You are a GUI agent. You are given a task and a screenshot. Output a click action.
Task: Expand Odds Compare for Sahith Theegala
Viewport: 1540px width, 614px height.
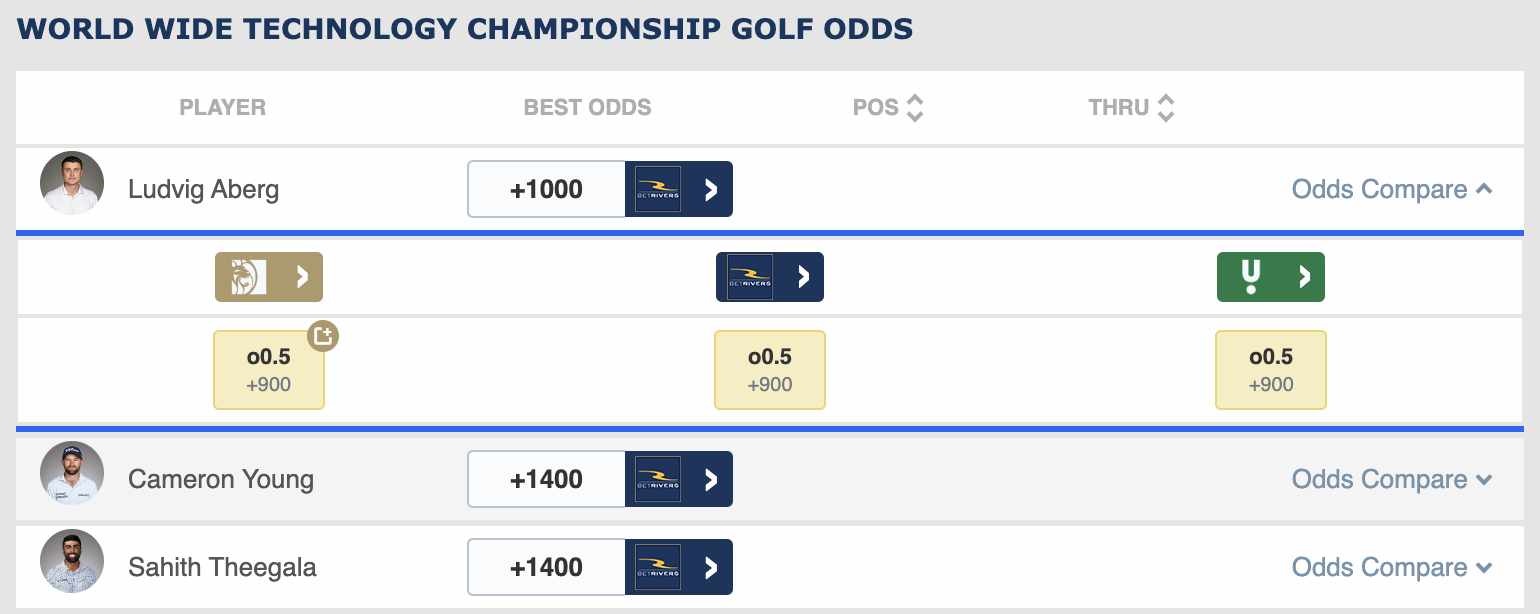point(1392,567)
